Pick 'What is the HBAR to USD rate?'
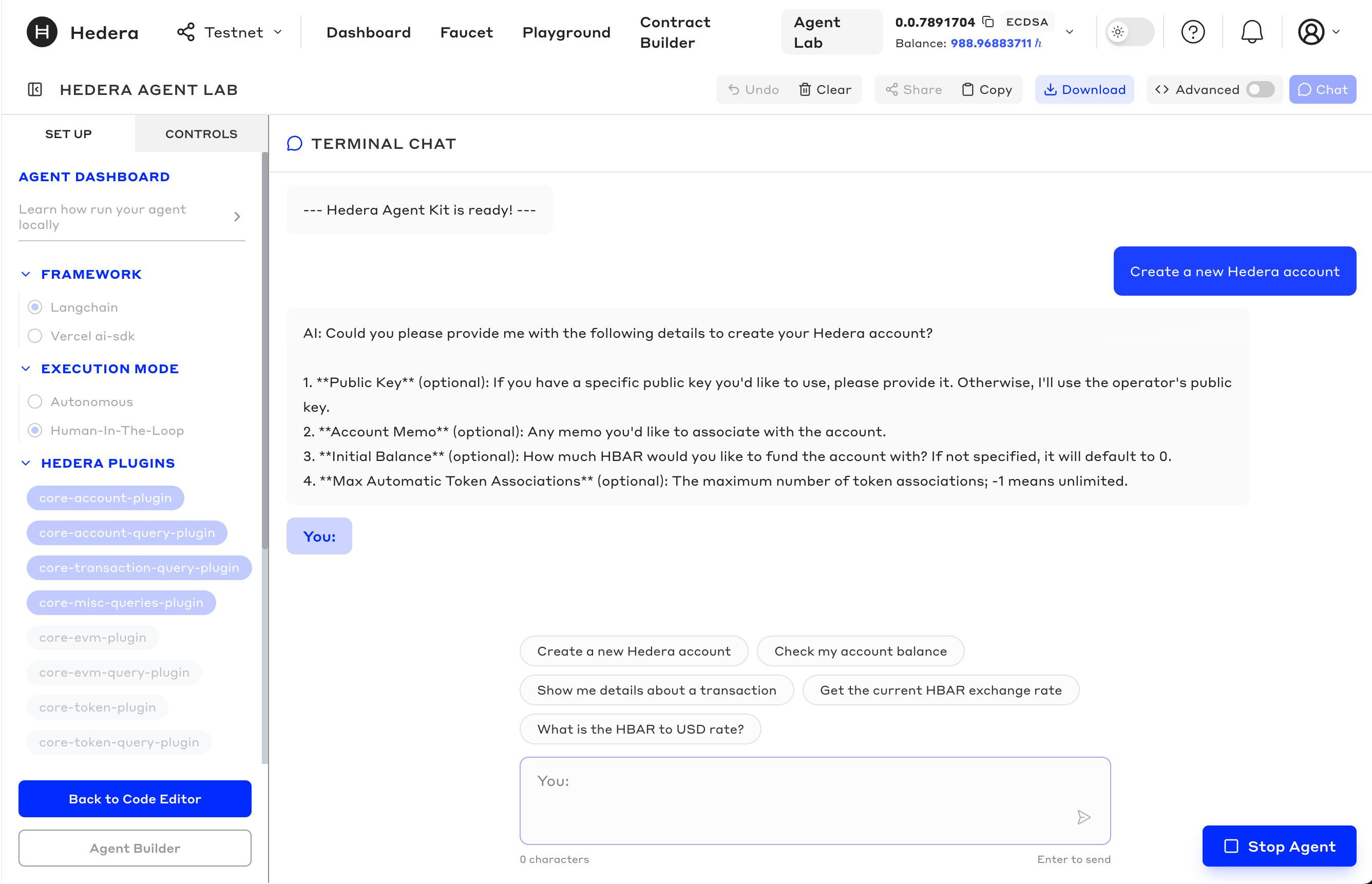This screenshot has width=1372, height=884. pos(640,729)
